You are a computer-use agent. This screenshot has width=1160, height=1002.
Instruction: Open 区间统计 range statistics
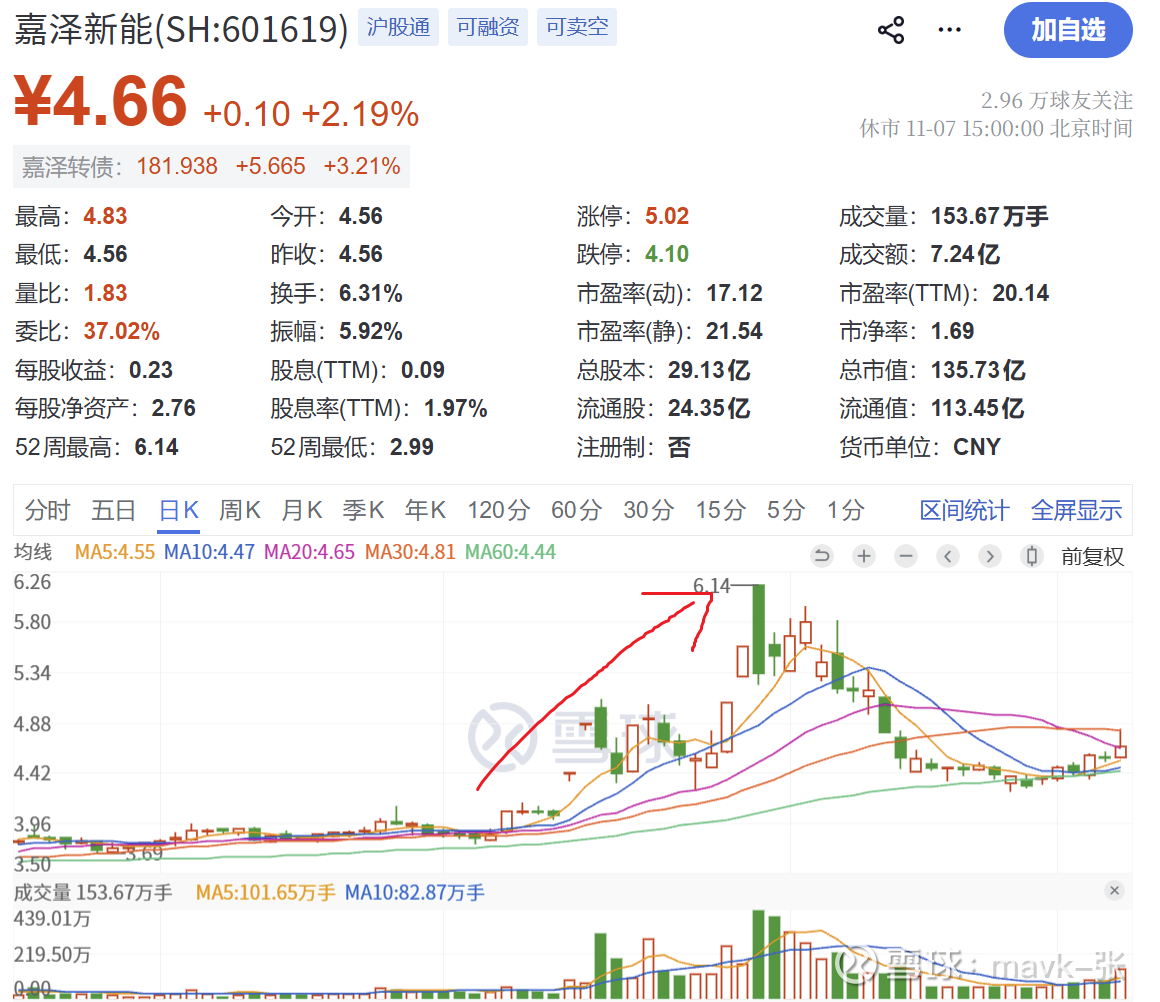(x=964, y=510)
